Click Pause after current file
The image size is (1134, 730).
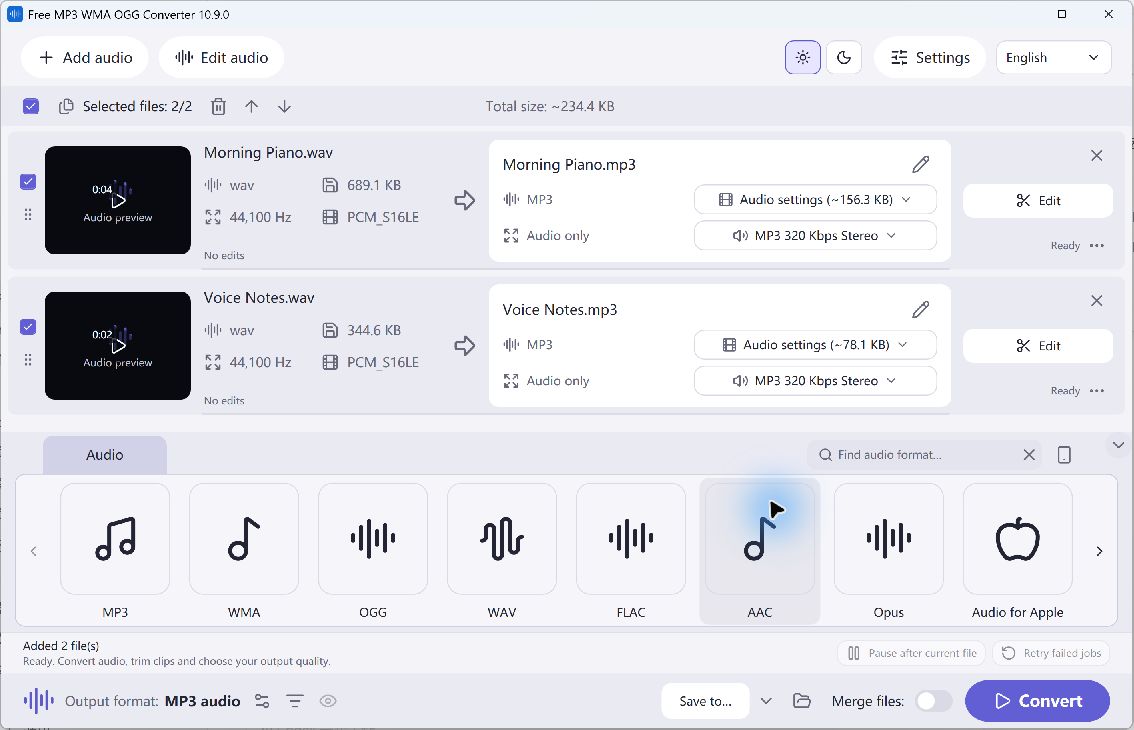pyautogui.click(x=912, y=653)
